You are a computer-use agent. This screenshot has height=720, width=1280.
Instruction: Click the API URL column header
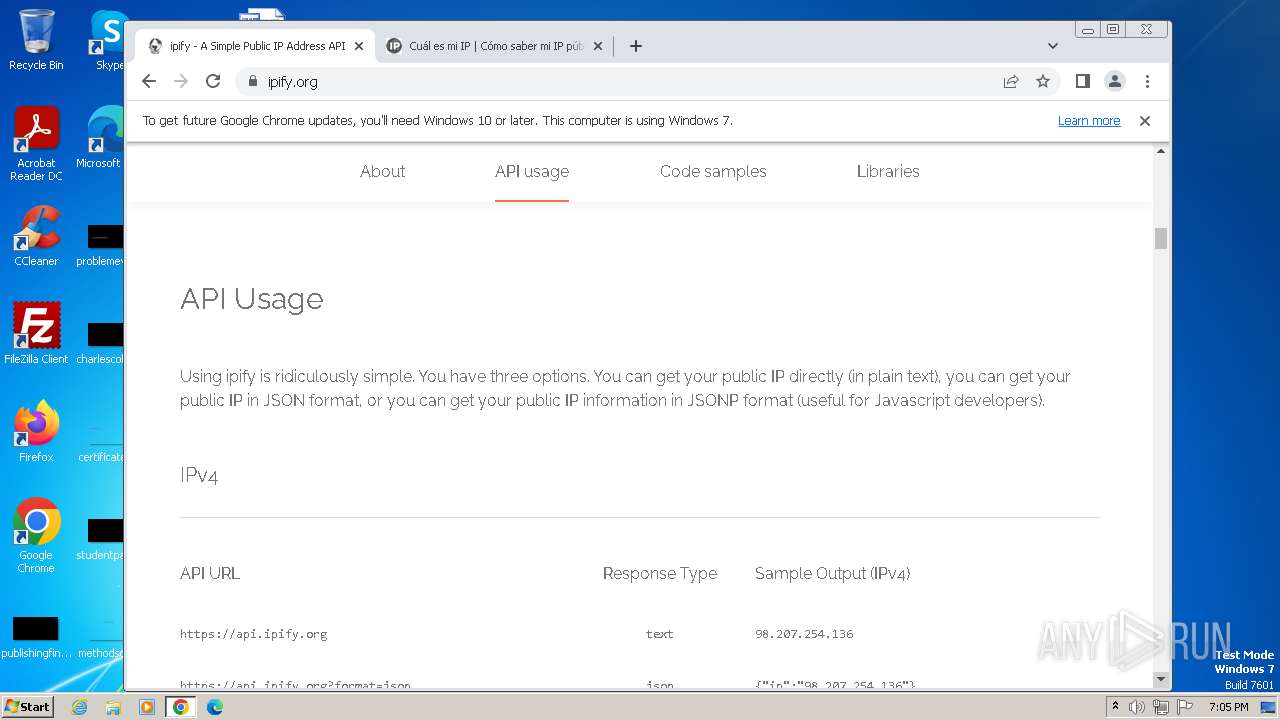[x=210, y=573]
